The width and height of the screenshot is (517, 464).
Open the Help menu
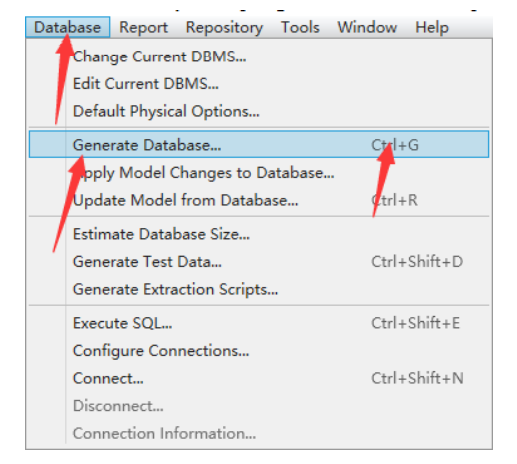pos(431,27)
